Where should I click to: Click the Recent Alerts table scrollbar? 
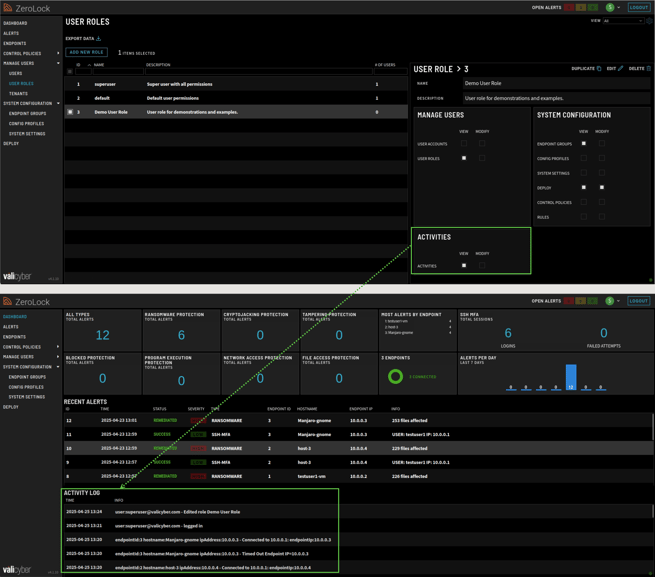click(652, 426)
